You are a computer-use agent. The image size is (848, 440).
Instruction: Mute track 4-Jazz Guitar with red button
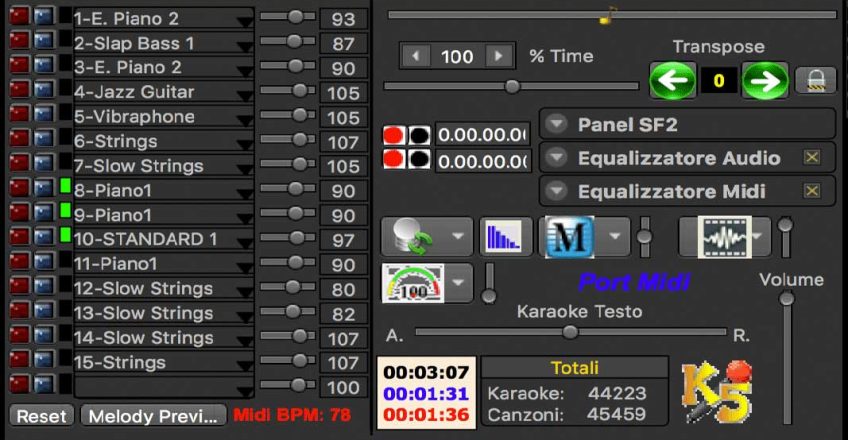coord(19,92)
